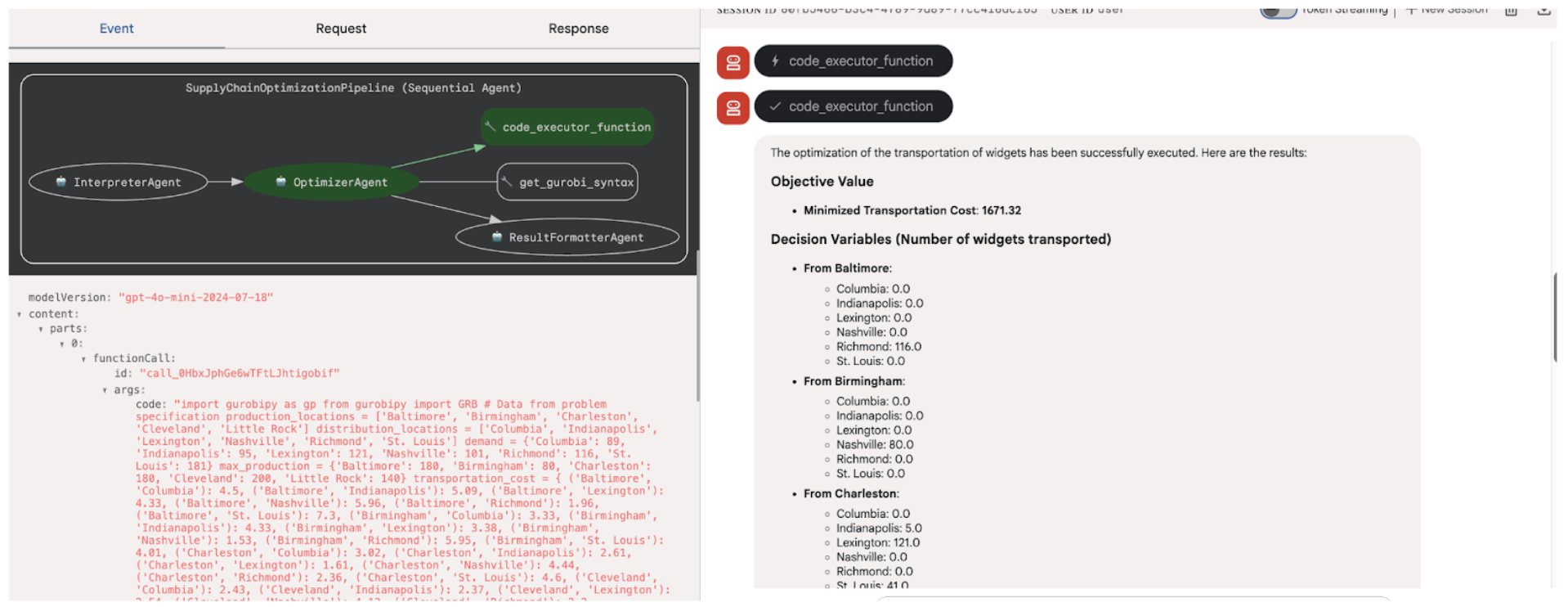Viewport: 1568px width, 607px height.
Task: Open the code_executor_function call chip with lightning bolt
Action: point(853,61)
